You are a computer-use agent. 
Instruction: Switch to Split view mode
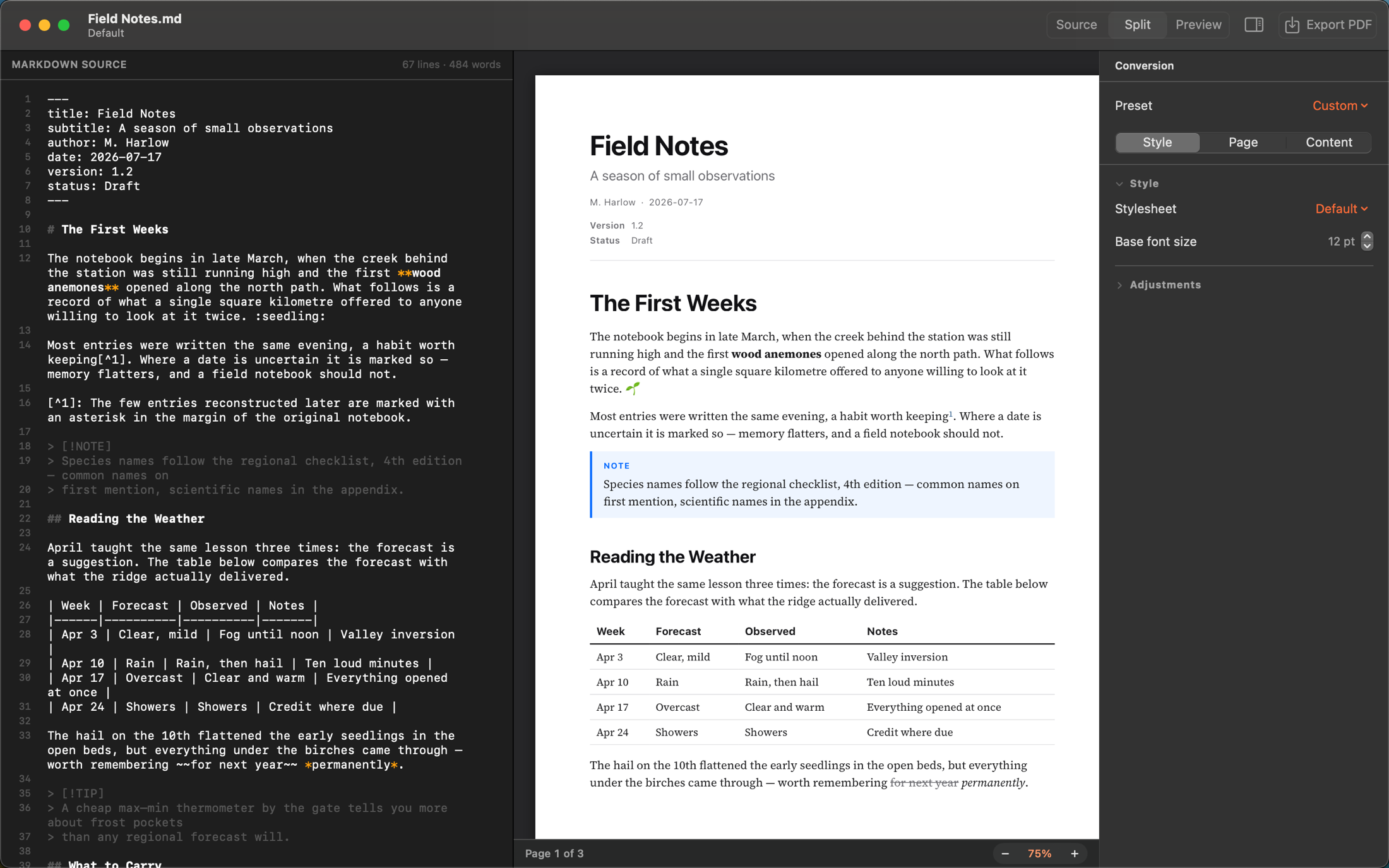click(1137, 25)
